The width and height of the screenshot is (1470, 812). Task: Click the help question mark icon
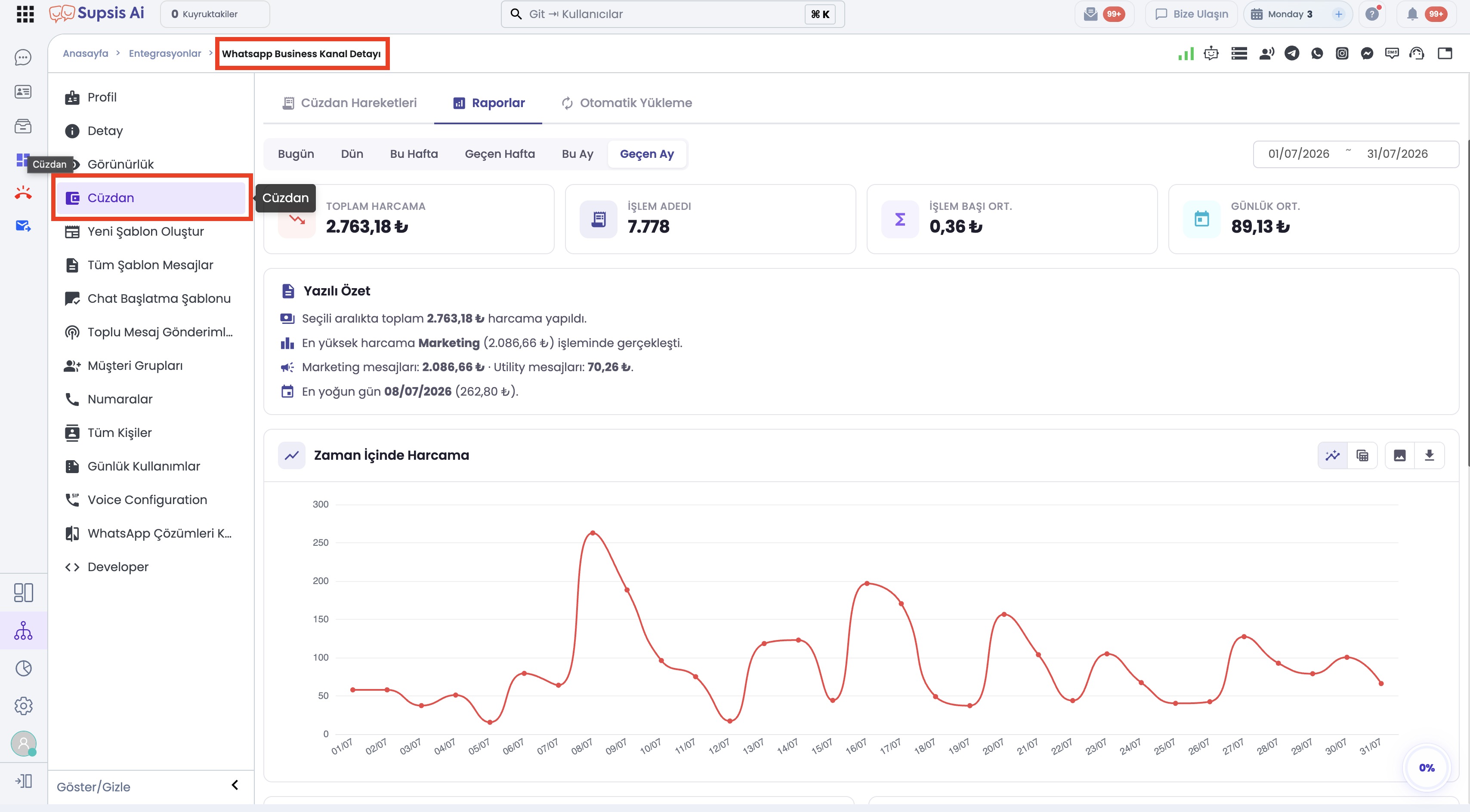tap(1372, 14)
